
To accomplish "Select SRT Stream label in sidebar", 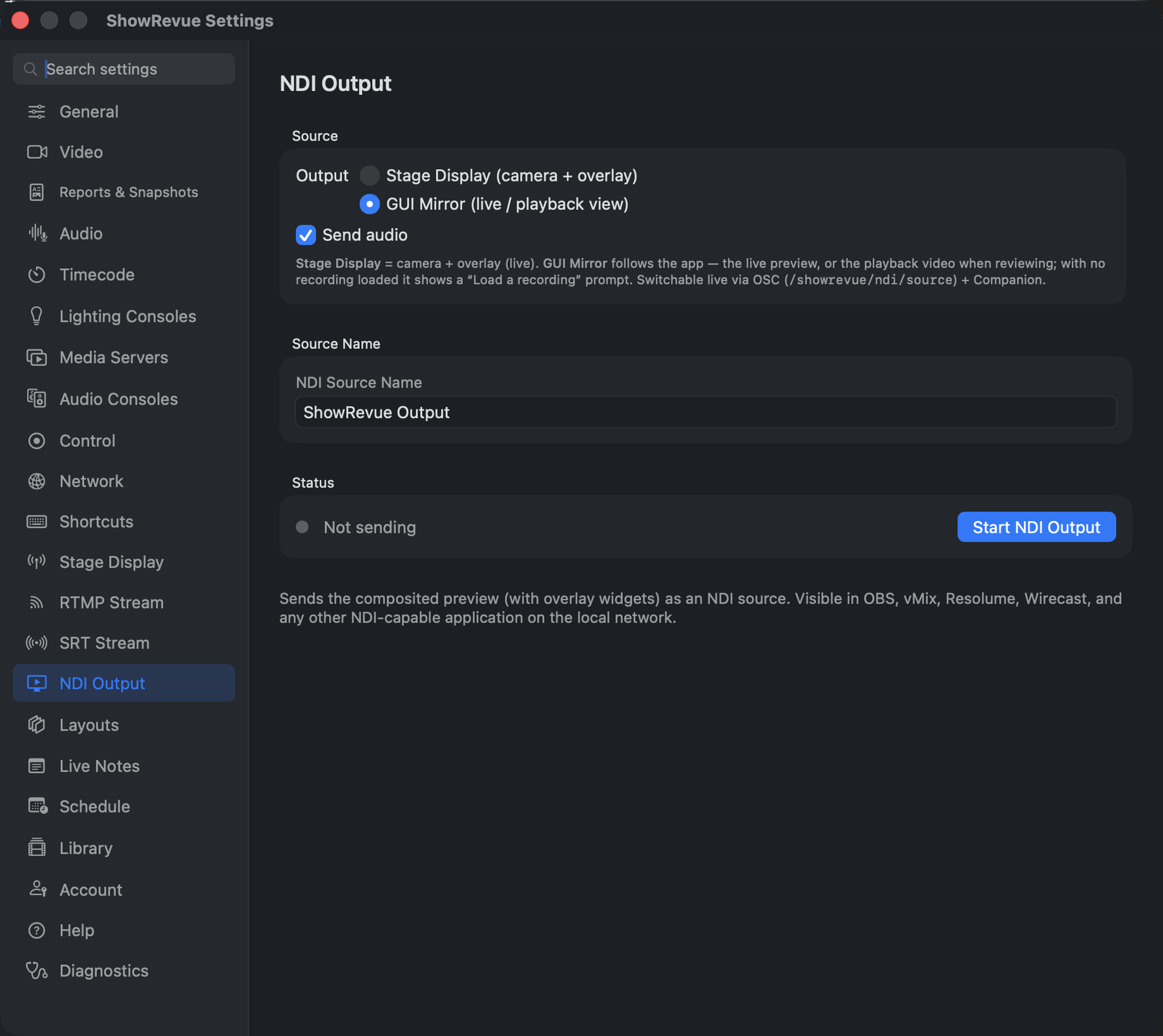I will pyautogui.click(x=105, y=643).
